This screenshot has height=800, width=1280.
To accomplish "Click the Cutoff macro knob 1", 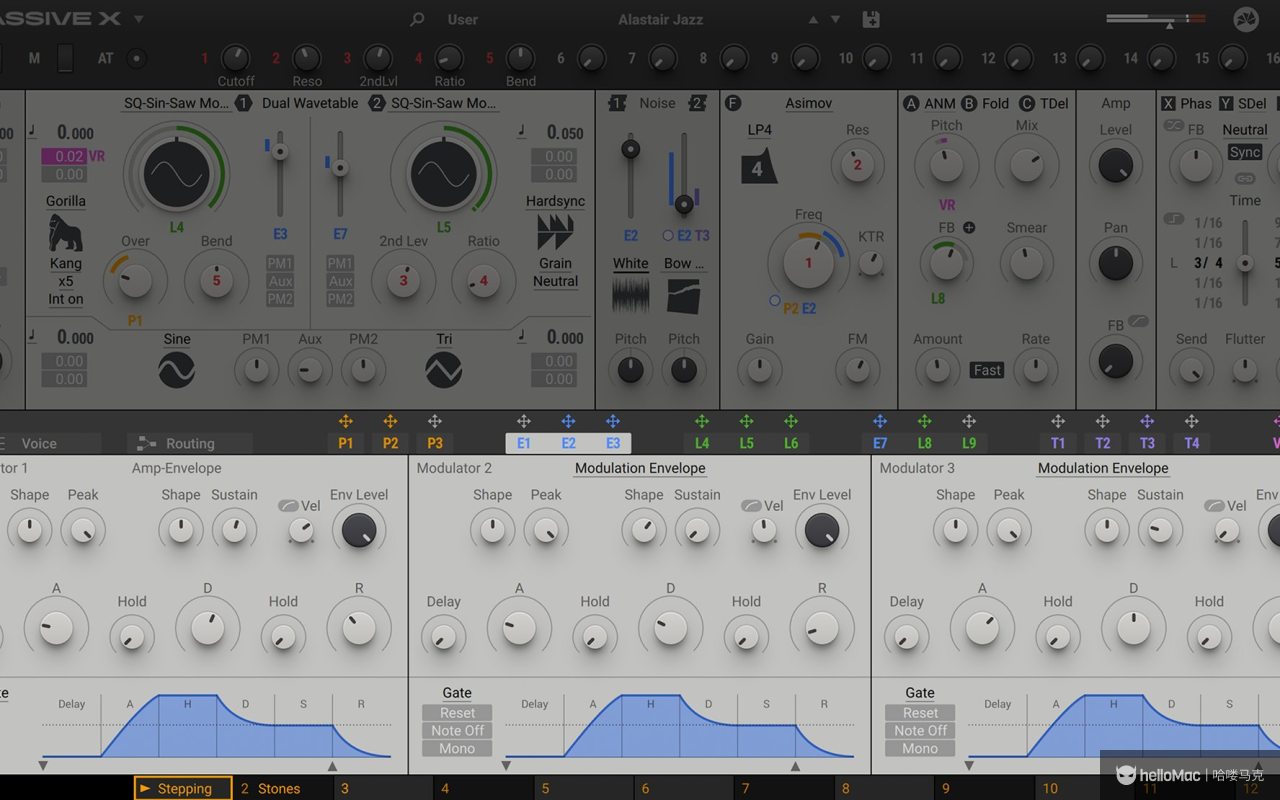I will coord(236,58).
